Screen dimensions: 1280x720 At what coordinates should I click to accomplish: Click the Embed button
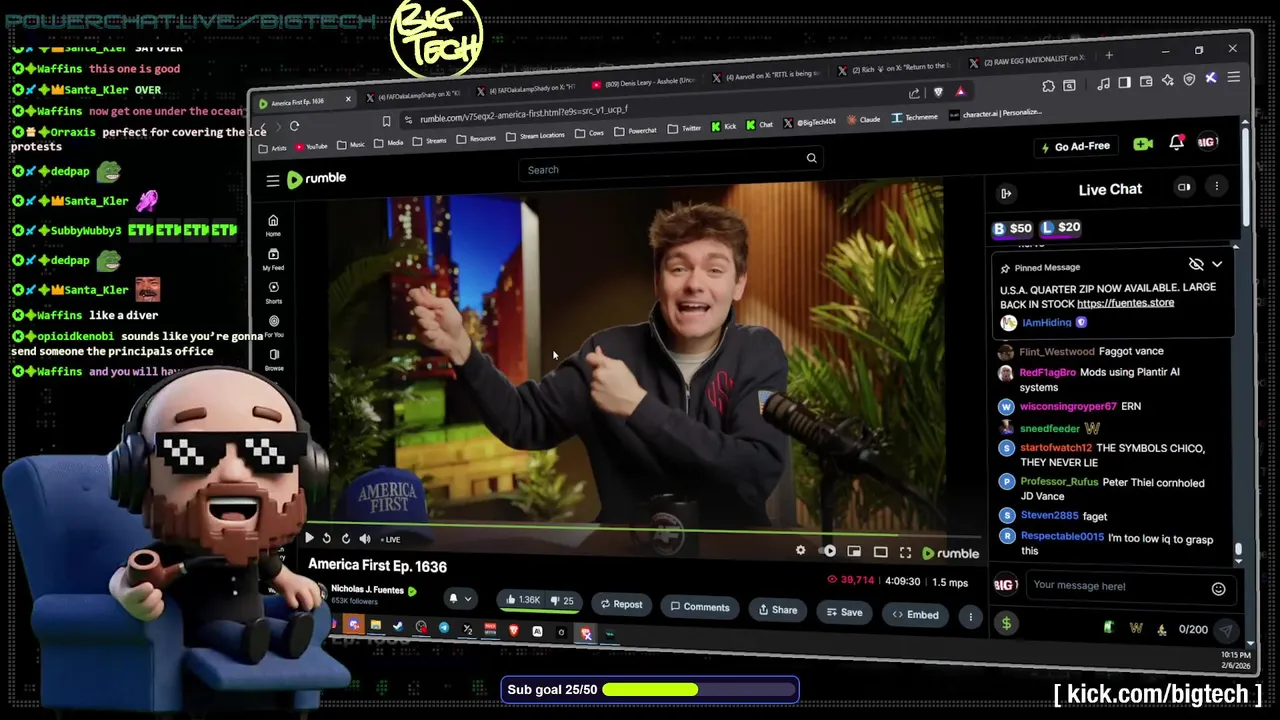(915, 615)
